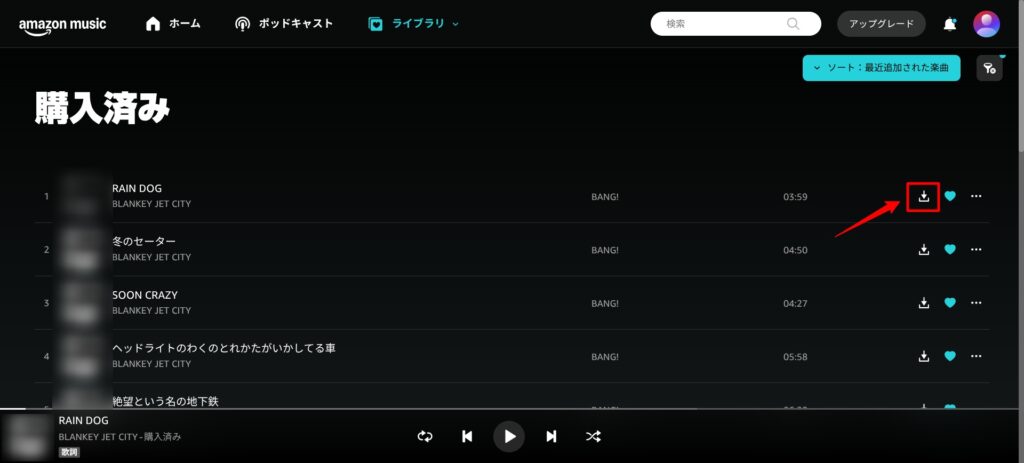Download the RAIN DOG track
This screenshot has width=1024, height=463.
click(x=924, y=196)
